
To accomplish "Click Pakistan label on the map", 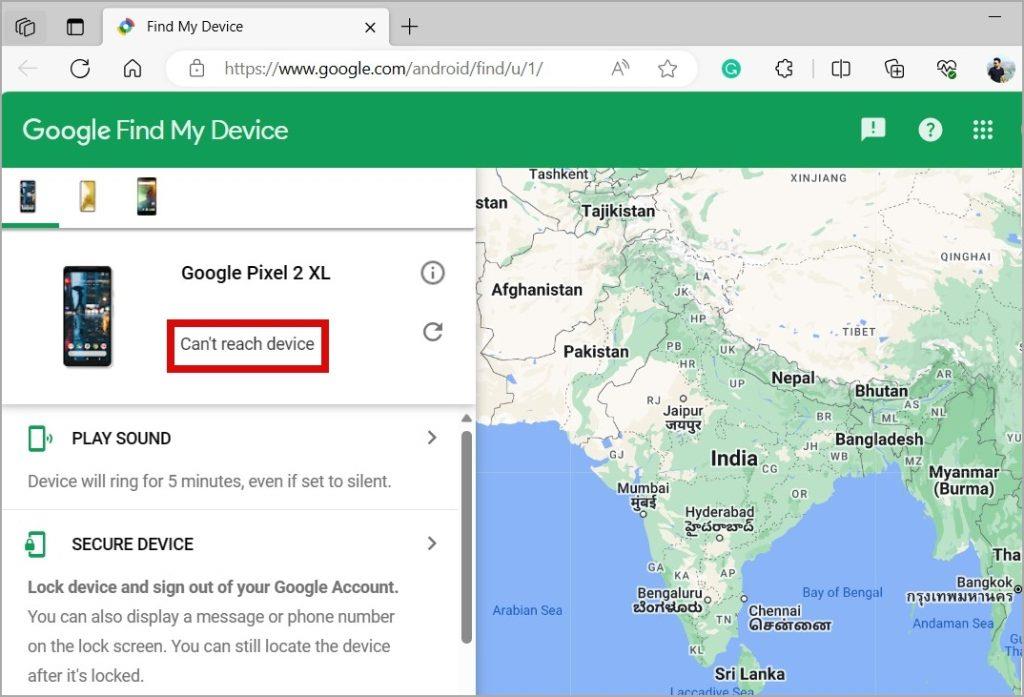I will [596, 351].
